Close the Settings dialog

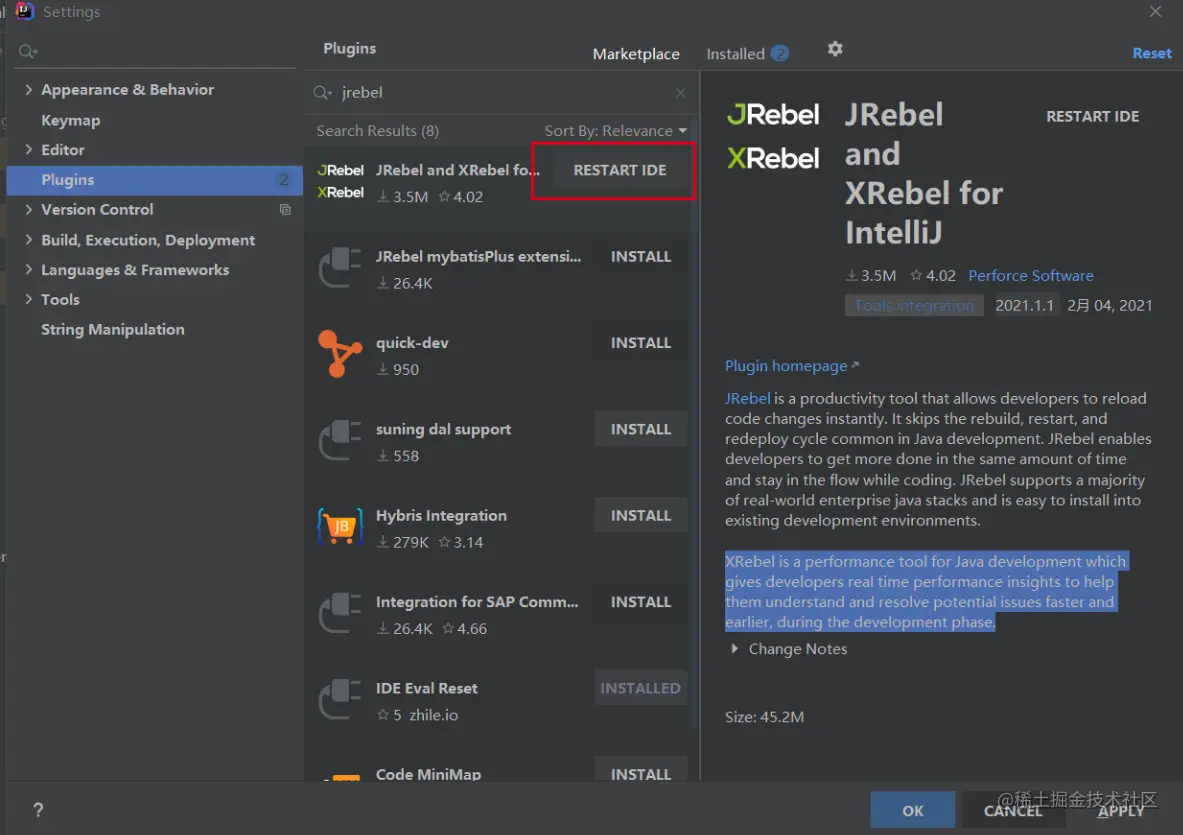(x=1155, y=11)
